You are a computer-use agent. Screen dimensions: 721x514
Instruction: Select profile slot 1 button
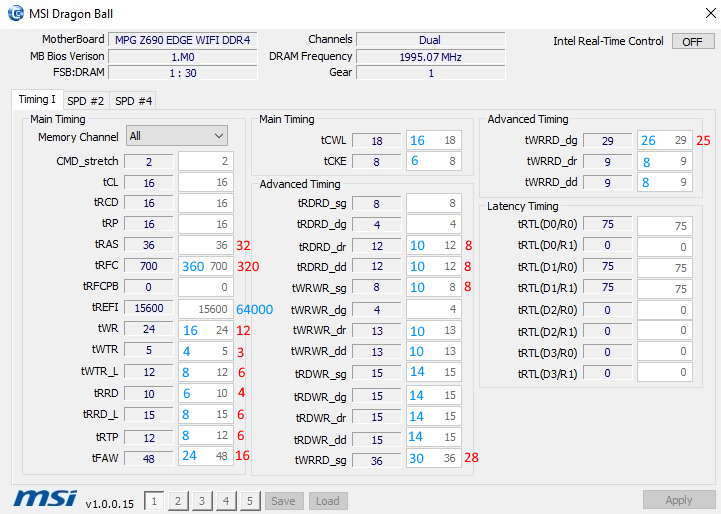(154, 501)
